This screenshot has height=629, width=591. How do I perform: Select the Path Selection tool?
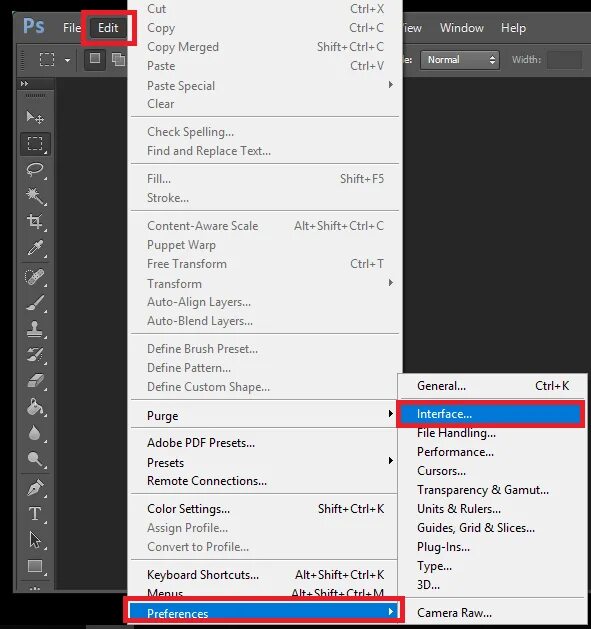pyautogui.click(x=35, y=540)
